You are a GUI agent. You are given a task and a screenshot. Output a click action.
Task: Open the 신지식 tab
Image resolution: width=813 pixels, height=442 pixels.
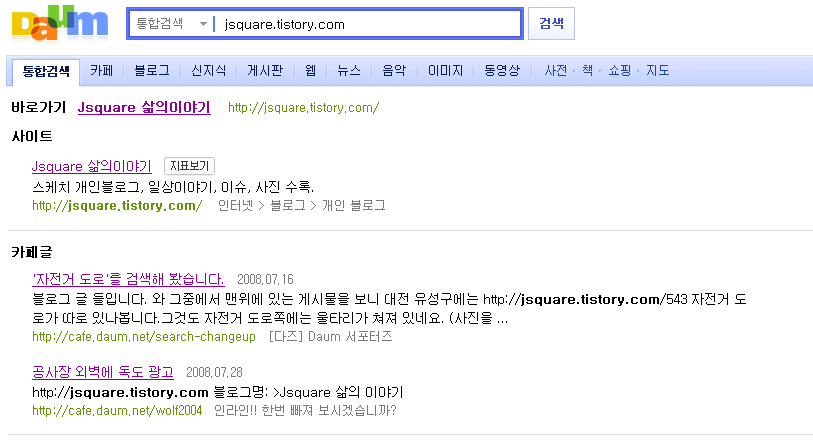(x=208, y=71)
